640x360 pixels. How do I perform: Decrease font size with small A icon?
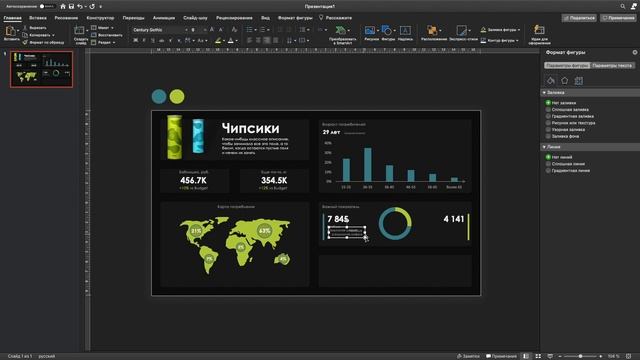[221, 30]
